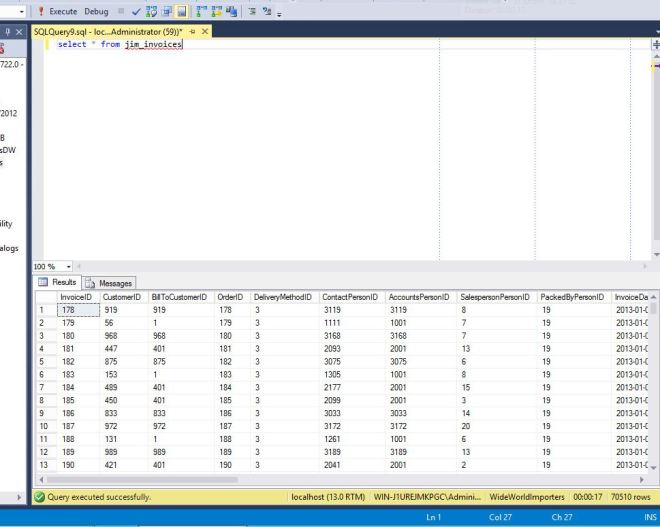Click the Uncomment selected lines icon
660x527 pixels.
click(x=269, y=11)
